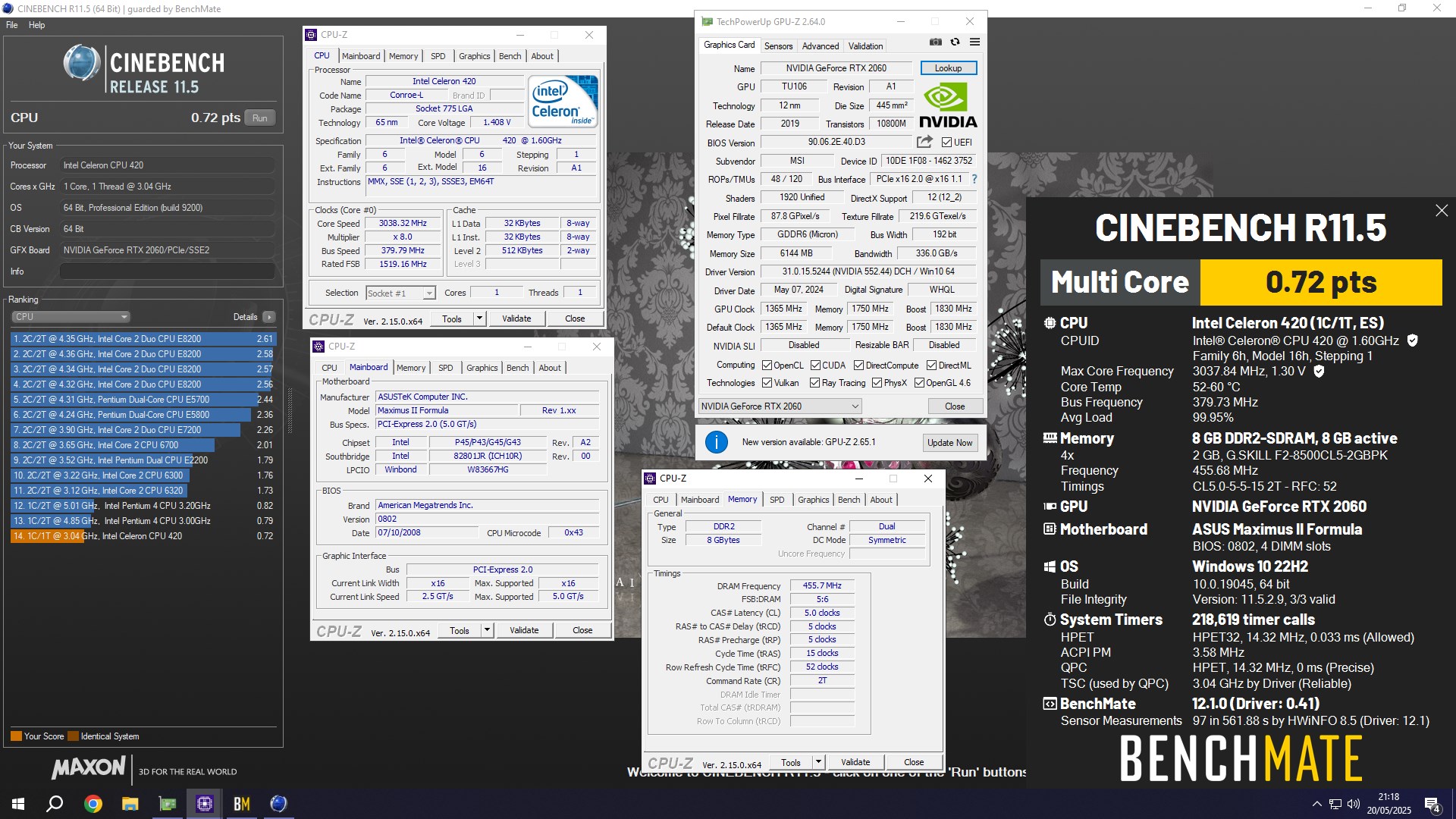Open the CPU-Z taskbar icon
Image resolution: width=1456 pixels, height=819 pixels.
point(204,804)
